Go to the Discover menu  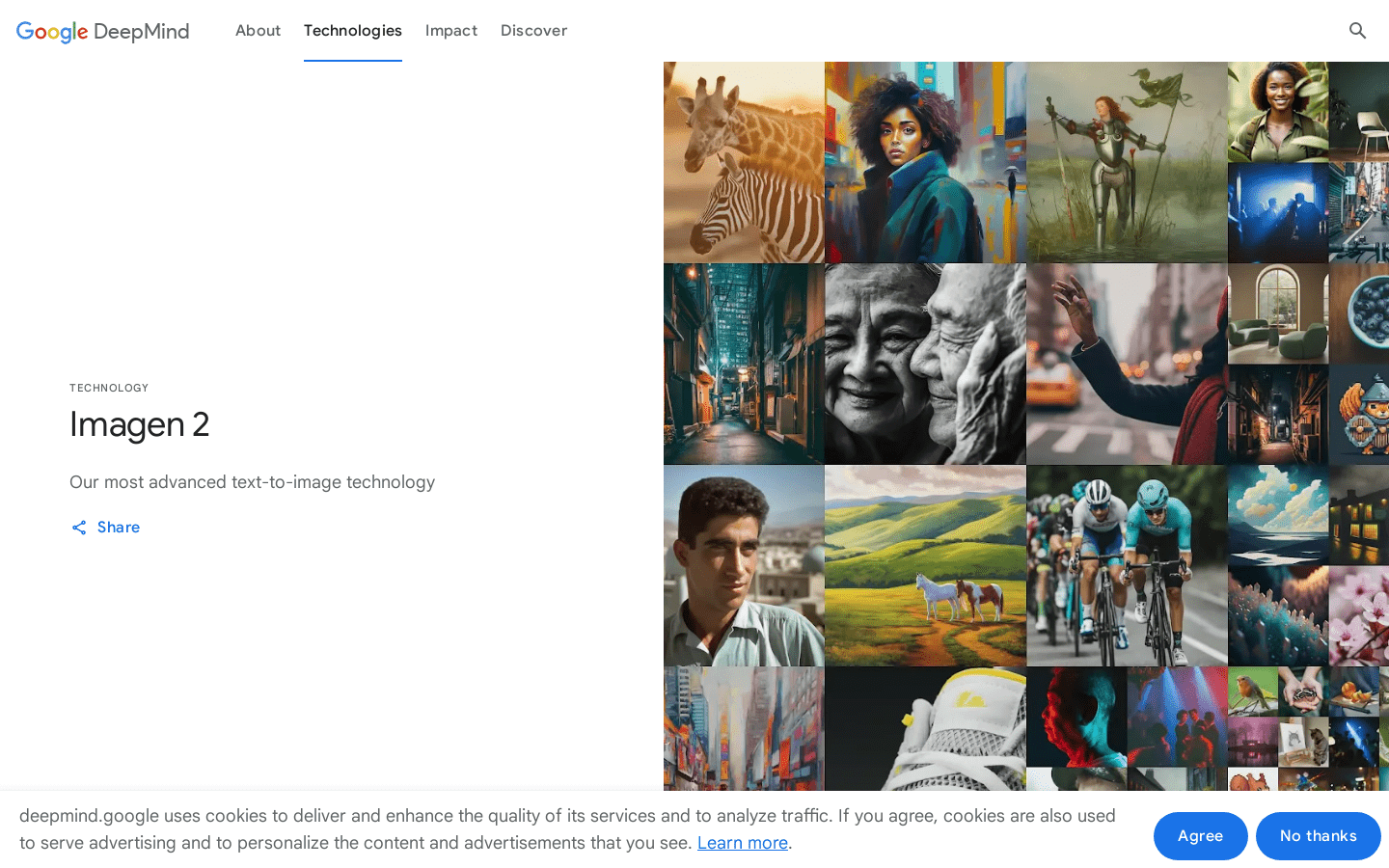533,31
